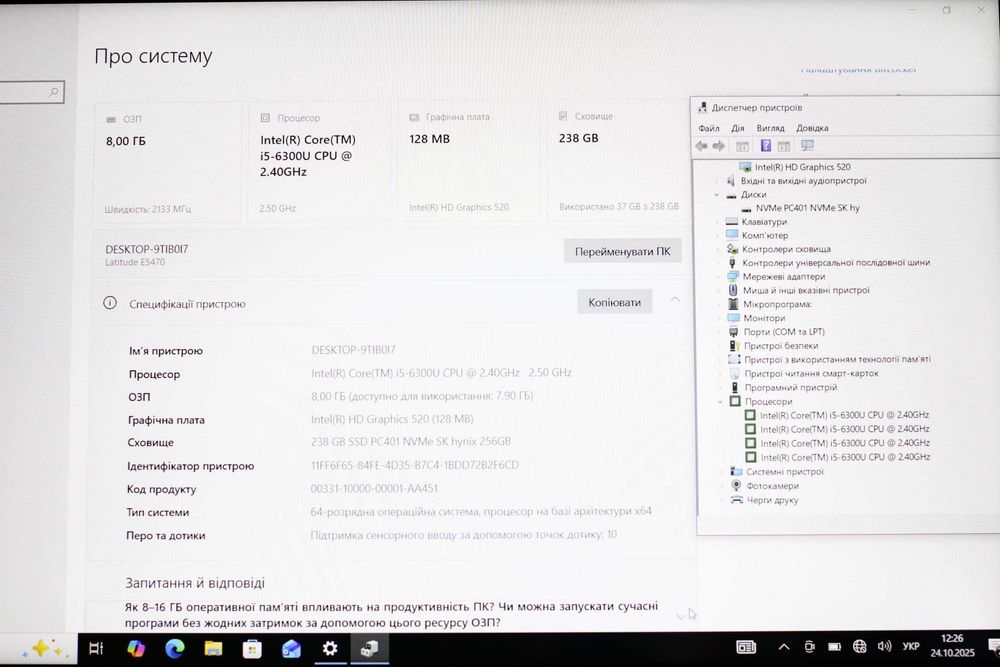Open the Вигляд menu in Device Manager
Screen dimensions: 1000x667
coord(770,128)
